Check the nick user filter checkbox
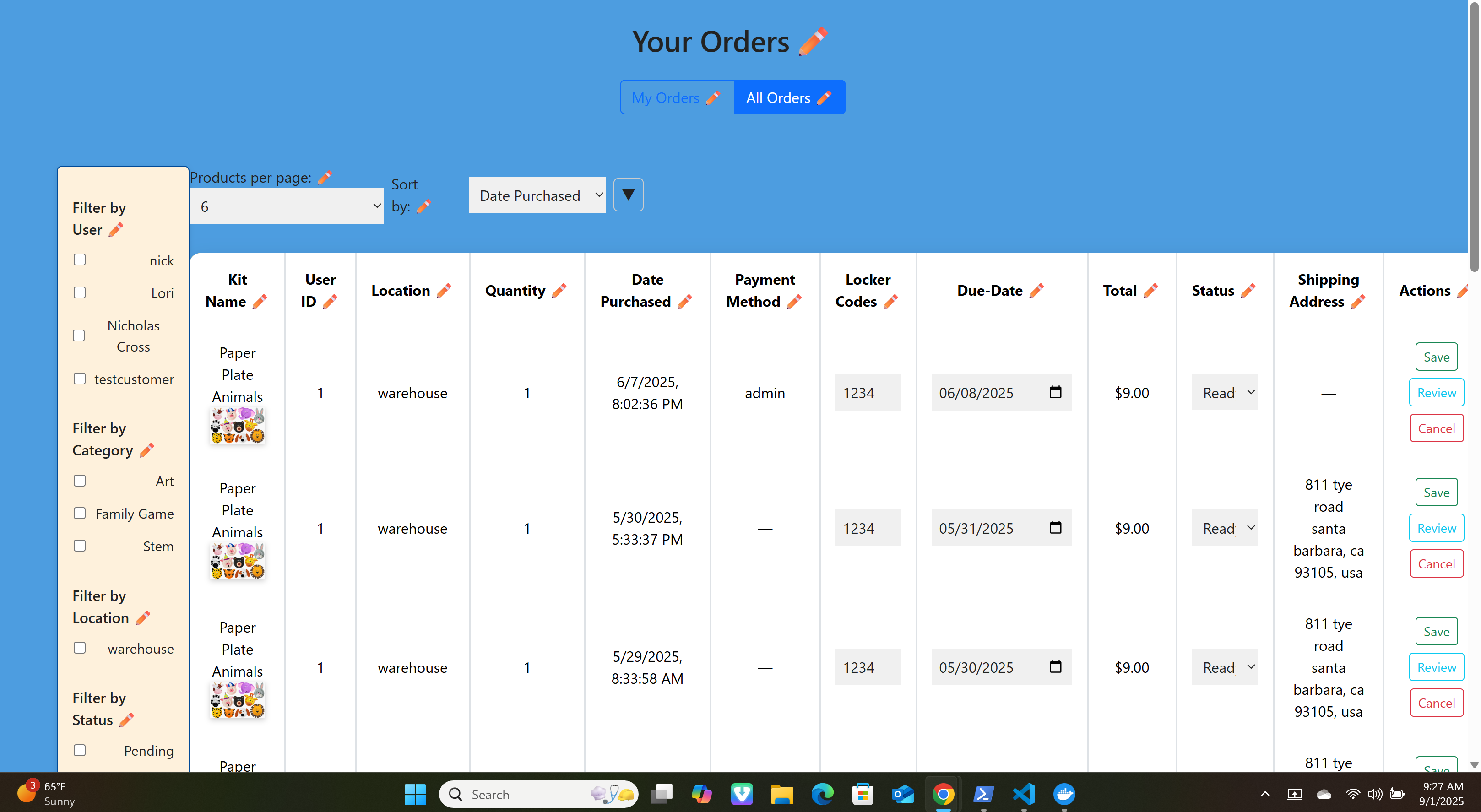1481x812 pixels. click(80, 260)
